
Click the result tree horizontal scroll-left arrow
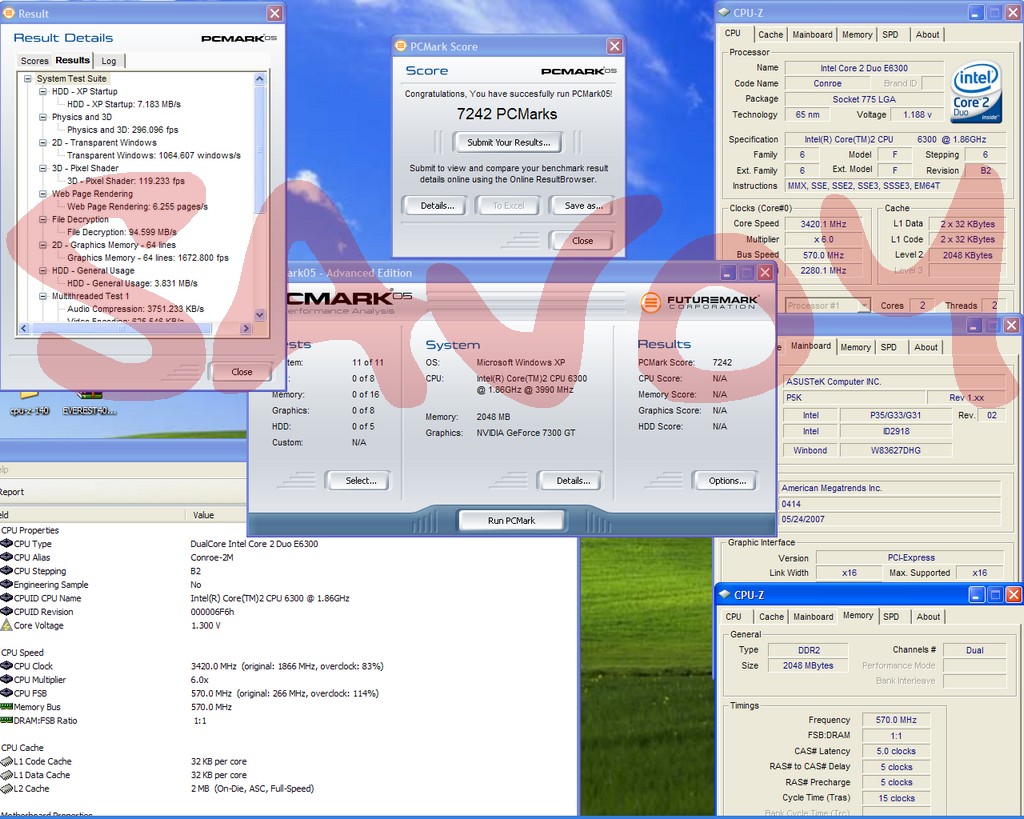[x=24, y=329]
